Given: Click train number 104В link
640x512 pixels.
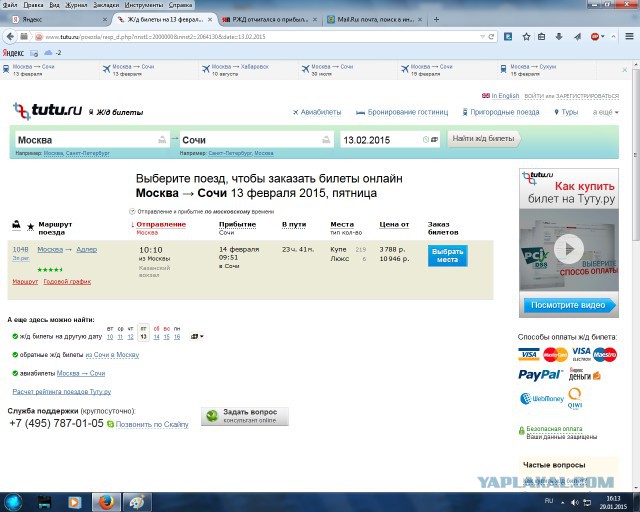Looking at the screenshot, I should [20, 249].
